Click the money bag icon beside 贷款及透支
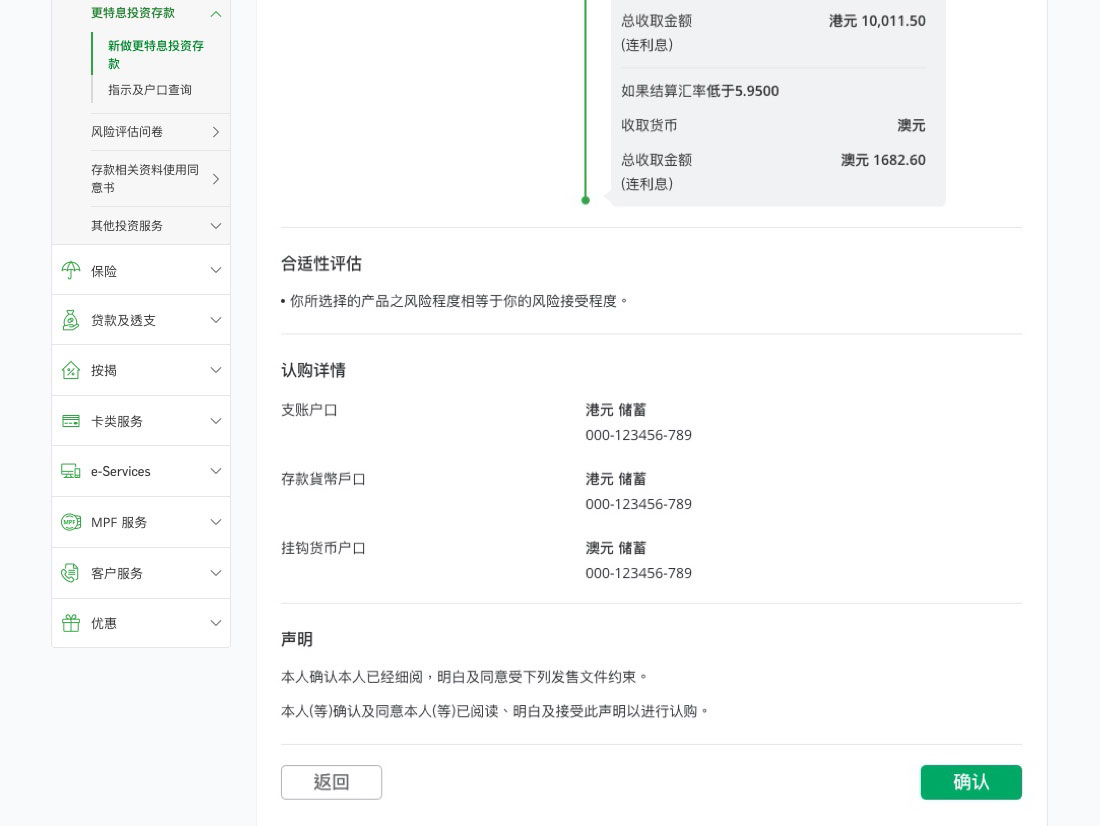 (x=71, y=320)
